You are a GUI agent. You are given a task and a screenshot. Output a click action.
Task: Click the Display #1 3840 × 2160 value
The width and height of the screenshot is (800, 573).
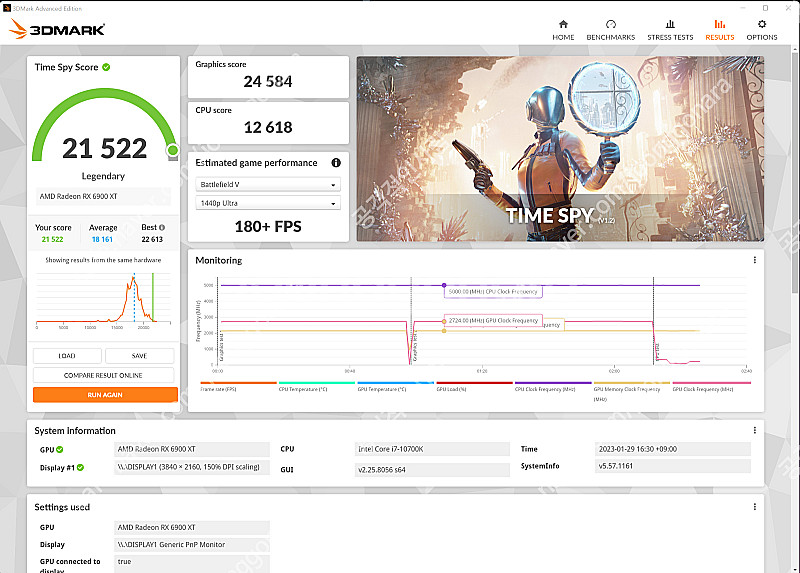tap(191, 467)
